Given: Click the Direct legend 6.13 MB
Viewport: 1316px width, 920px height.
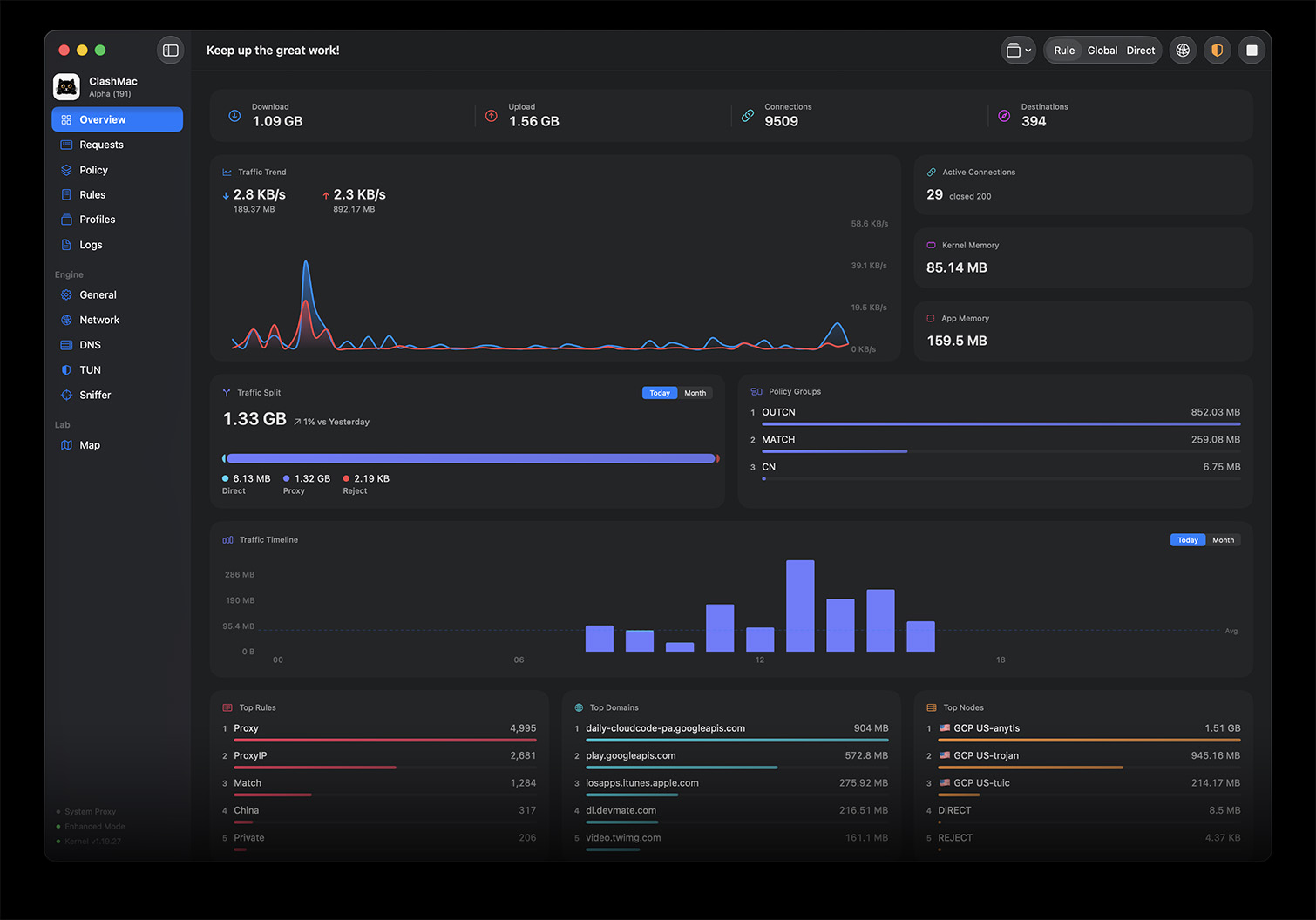Looking at the screenshot, I should click(x=247, y=484).
